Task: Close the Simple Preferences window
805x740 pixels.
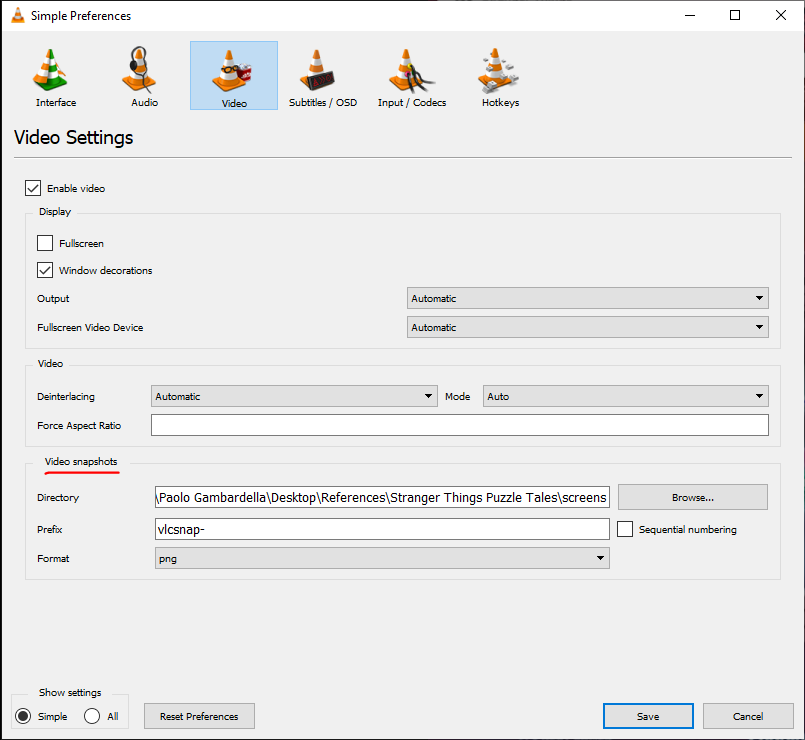Action: click(x=781, y=15)
